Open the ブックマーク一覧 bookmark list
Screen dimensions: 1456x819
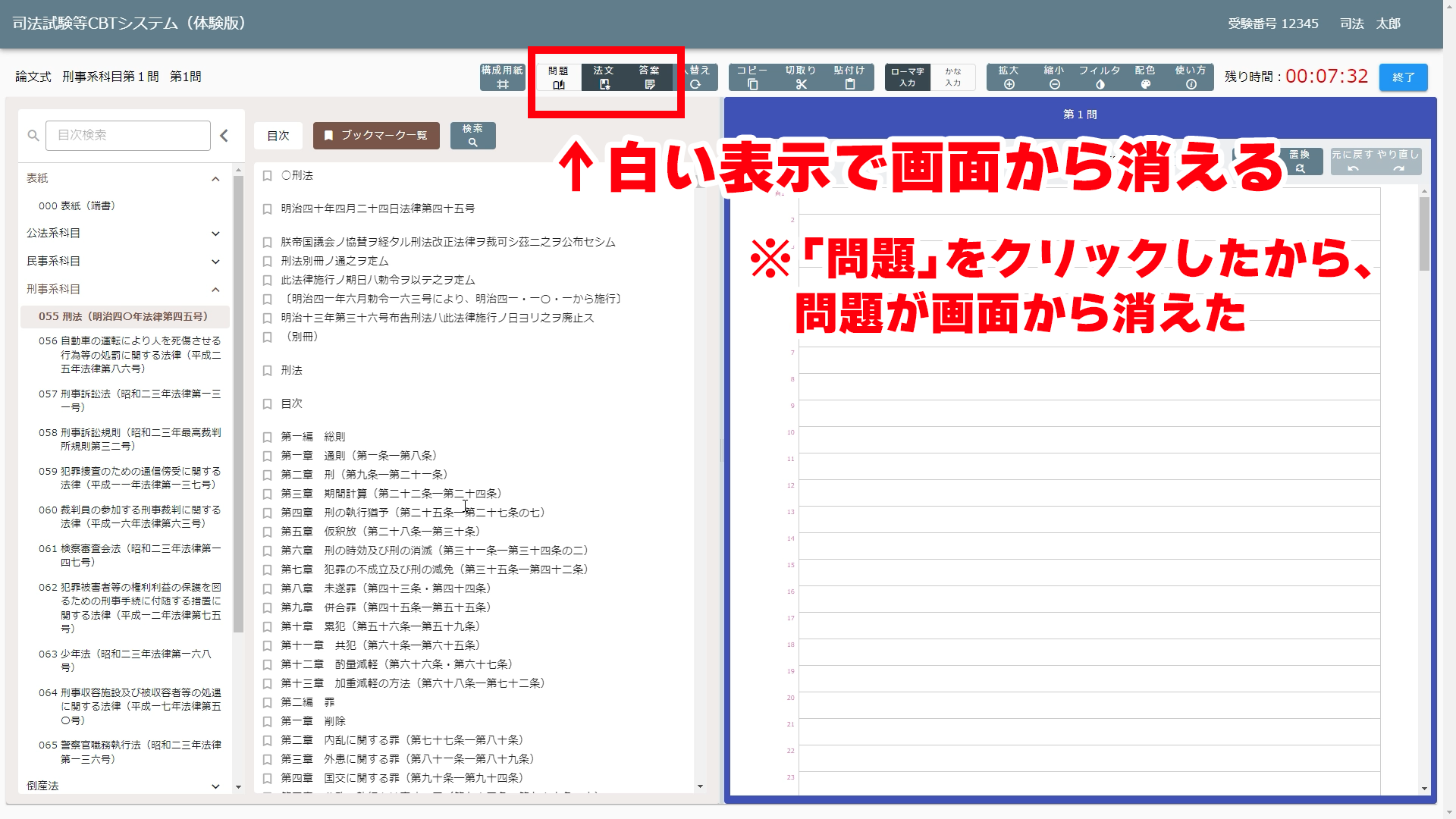tap(376, 136)
